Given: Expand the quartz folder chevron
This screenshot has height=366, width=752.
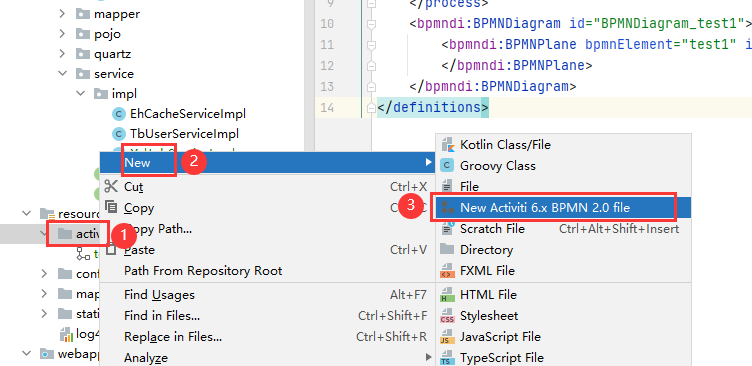Looking at the screenshot, I should 62,54.
